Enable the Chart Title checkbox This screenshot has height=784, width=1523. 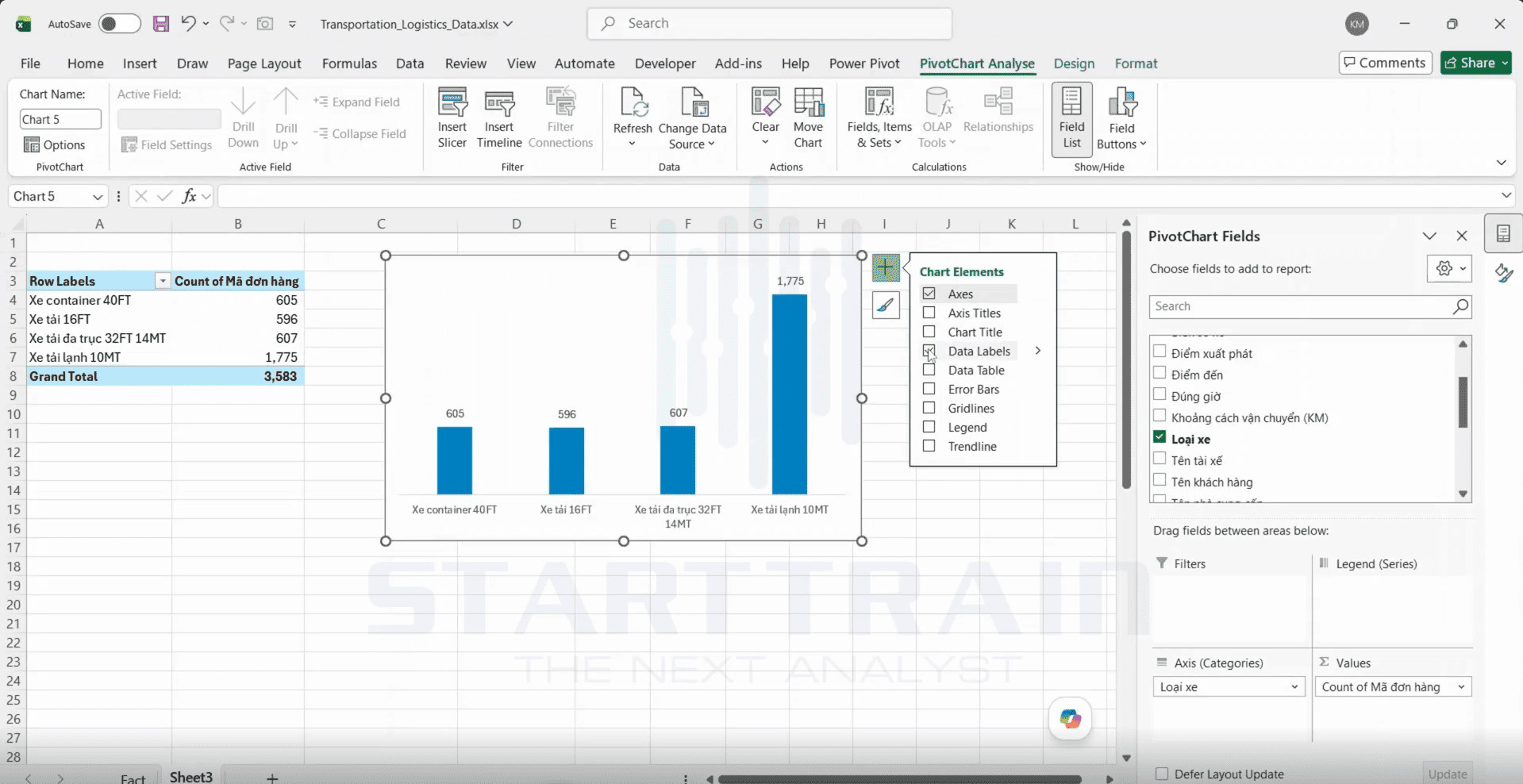(929, 332)
